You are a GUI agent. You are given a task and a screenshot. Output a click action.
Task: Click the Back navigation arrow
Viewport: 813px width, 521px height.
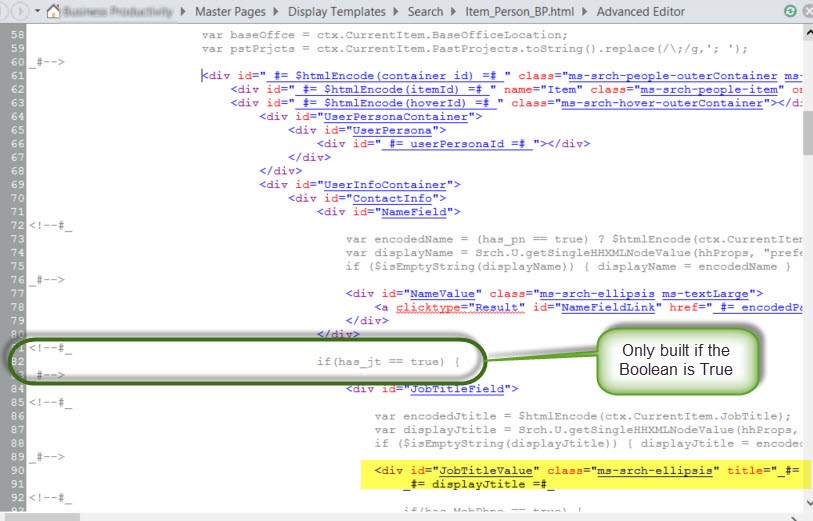5,12
